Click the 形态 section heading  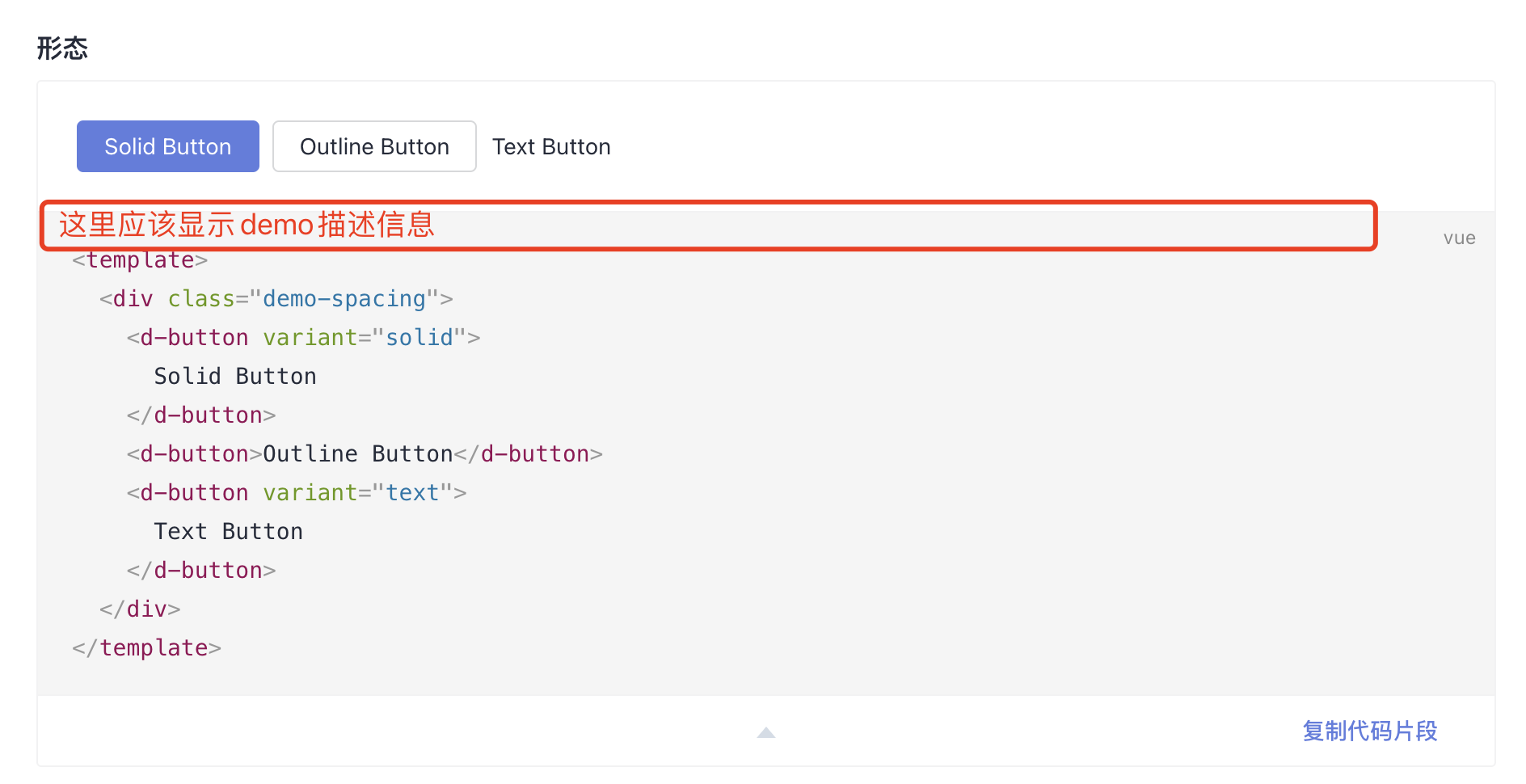pos(62,48)
